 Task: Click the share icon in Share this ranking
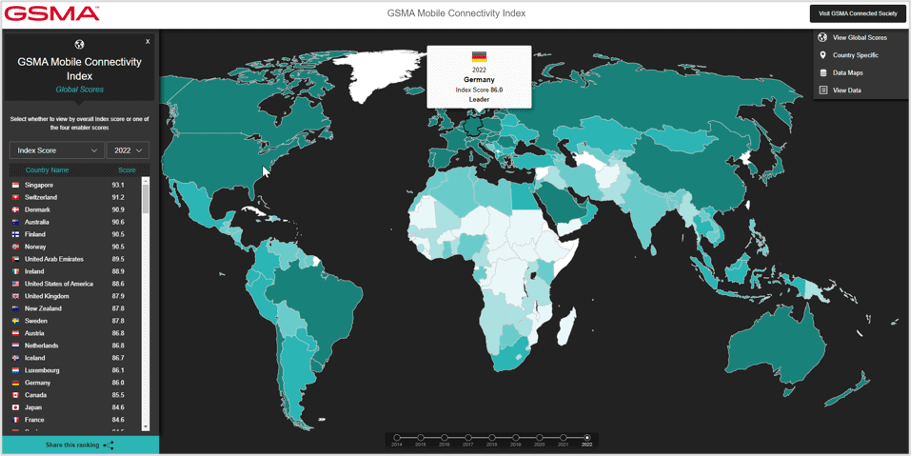tap(108, 445)
